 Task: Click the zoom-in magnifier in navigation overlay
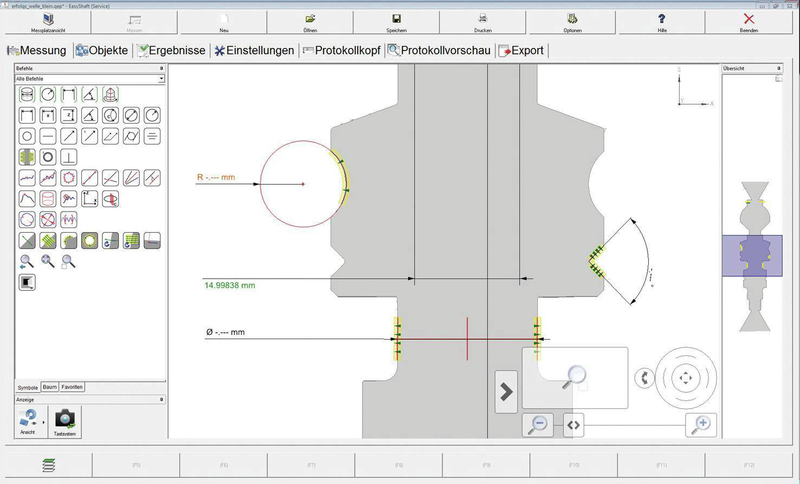coord(701,424)
